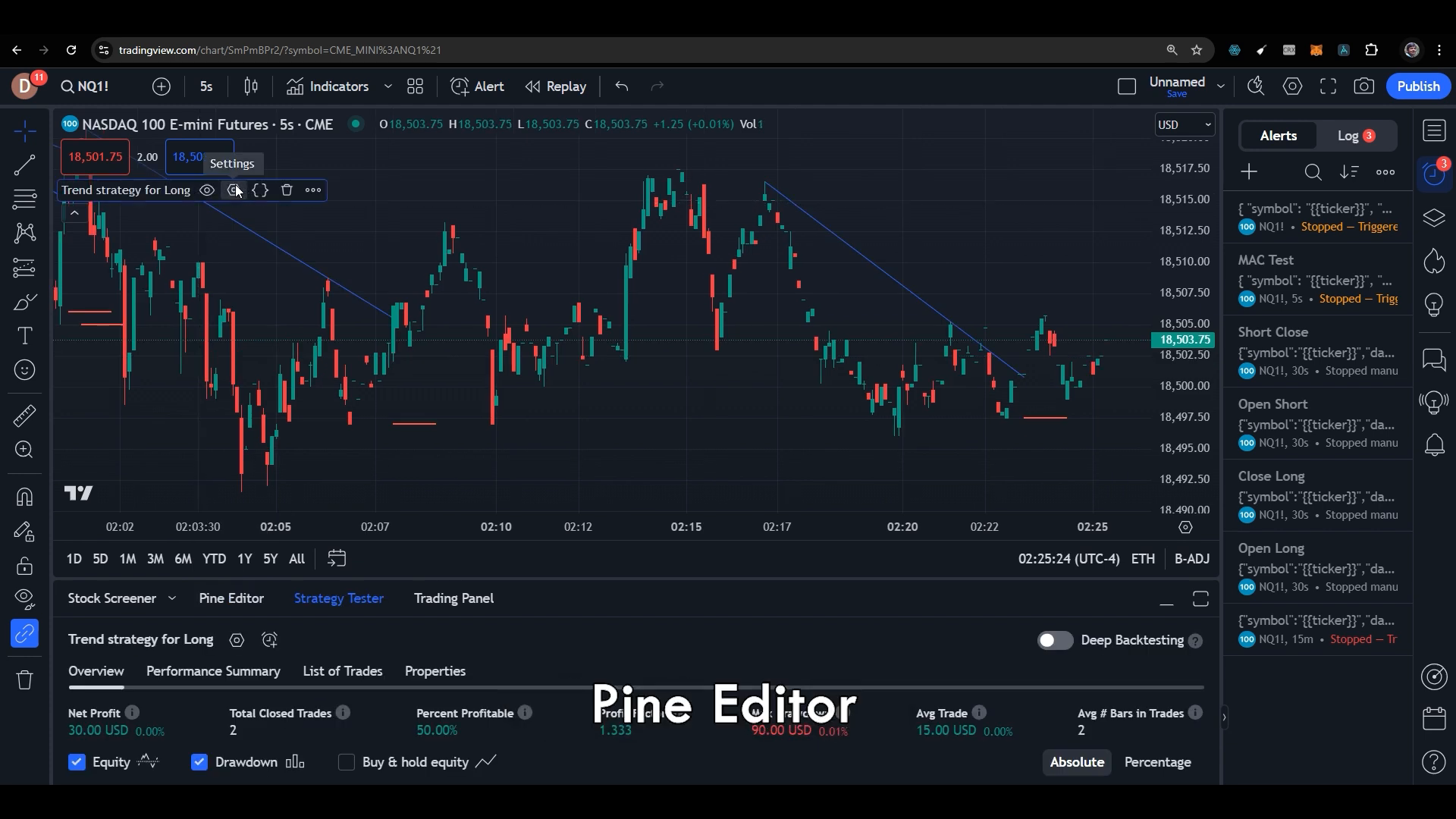Screen dimensions: 1456x819
Task: Open the indicator templates grid icon
Action: click(x=415, y=86)
